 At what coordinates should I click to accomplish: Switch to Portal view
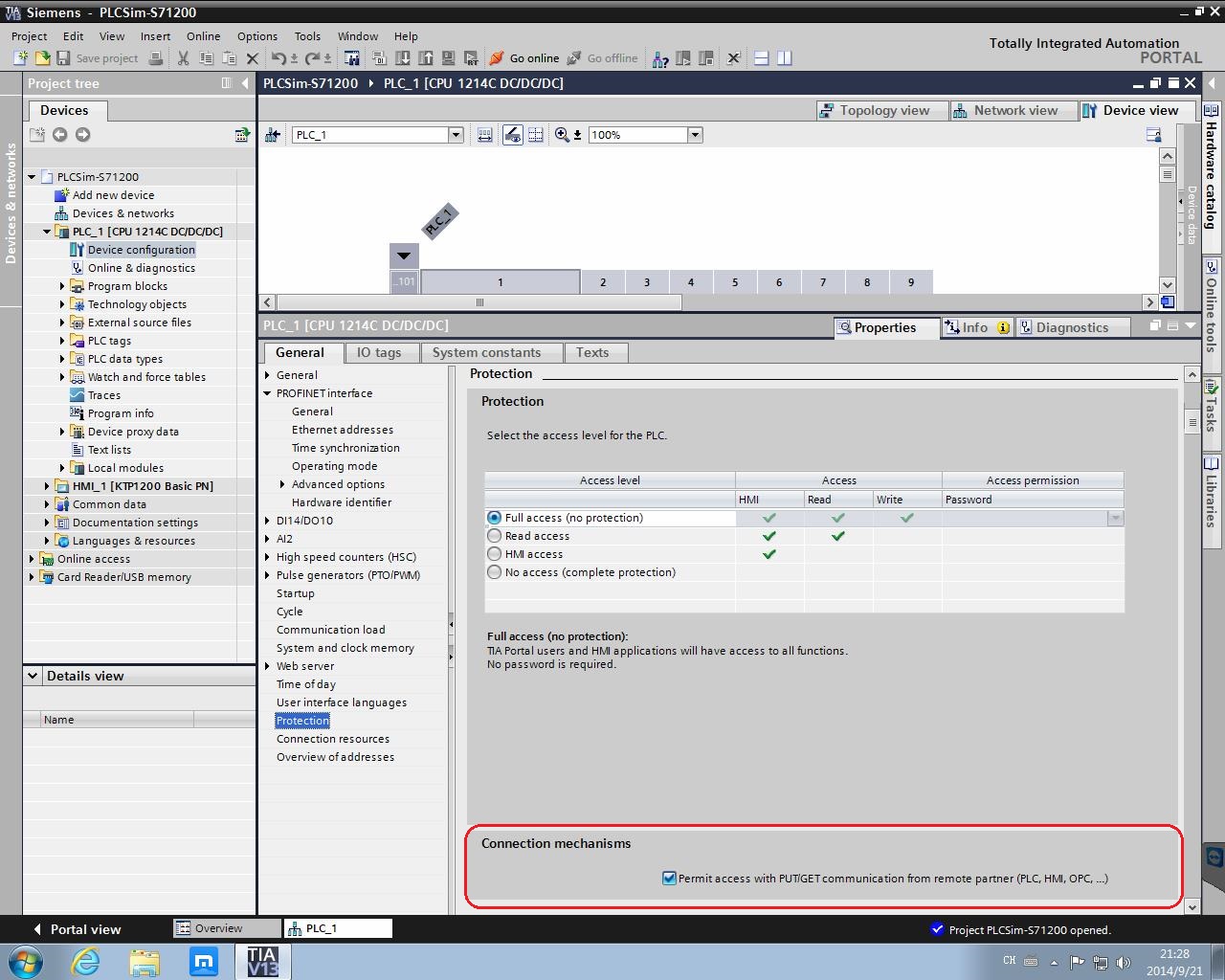point(77,929)
